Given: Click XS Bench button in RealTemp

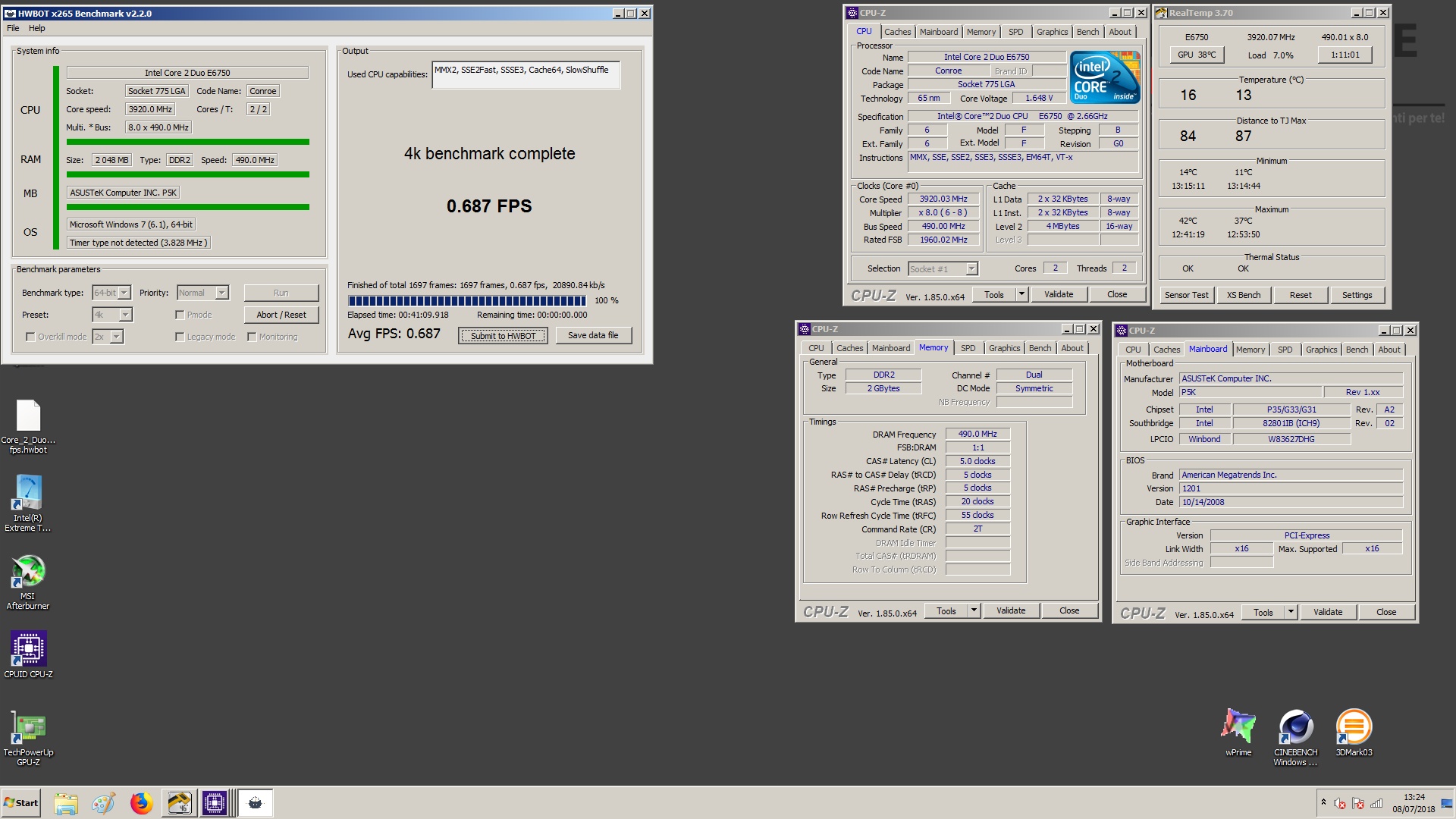Looking at the screenshot, I should 1244,295.
